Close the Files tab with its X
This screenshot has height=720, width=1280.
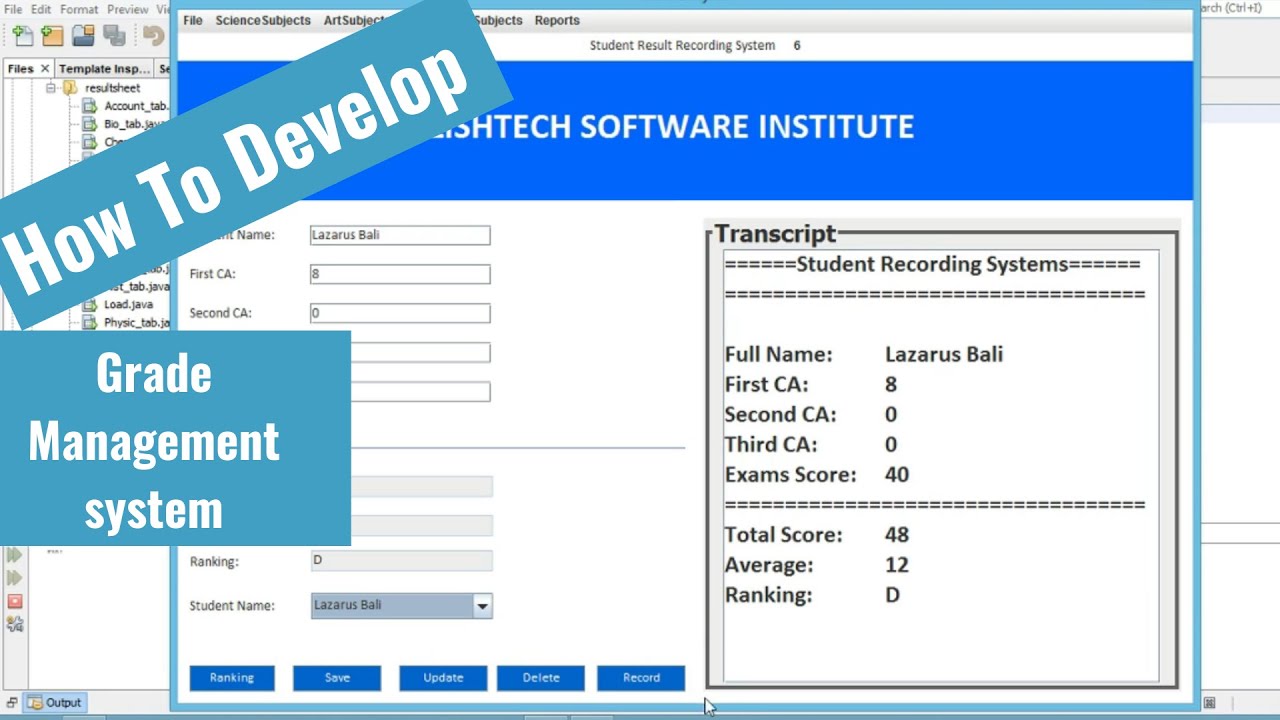tap(44, 69)
